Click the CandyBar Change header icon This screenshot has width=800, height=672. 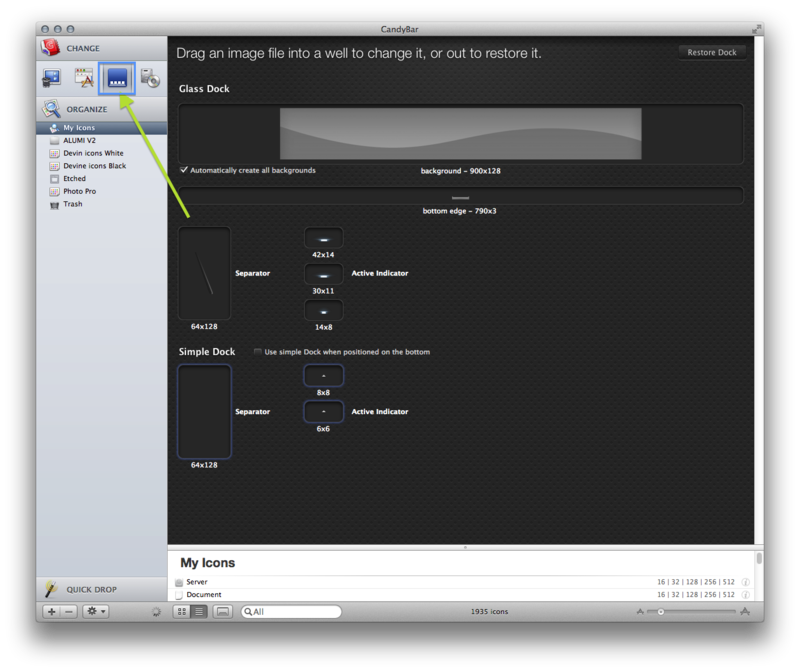click(51, 48)
